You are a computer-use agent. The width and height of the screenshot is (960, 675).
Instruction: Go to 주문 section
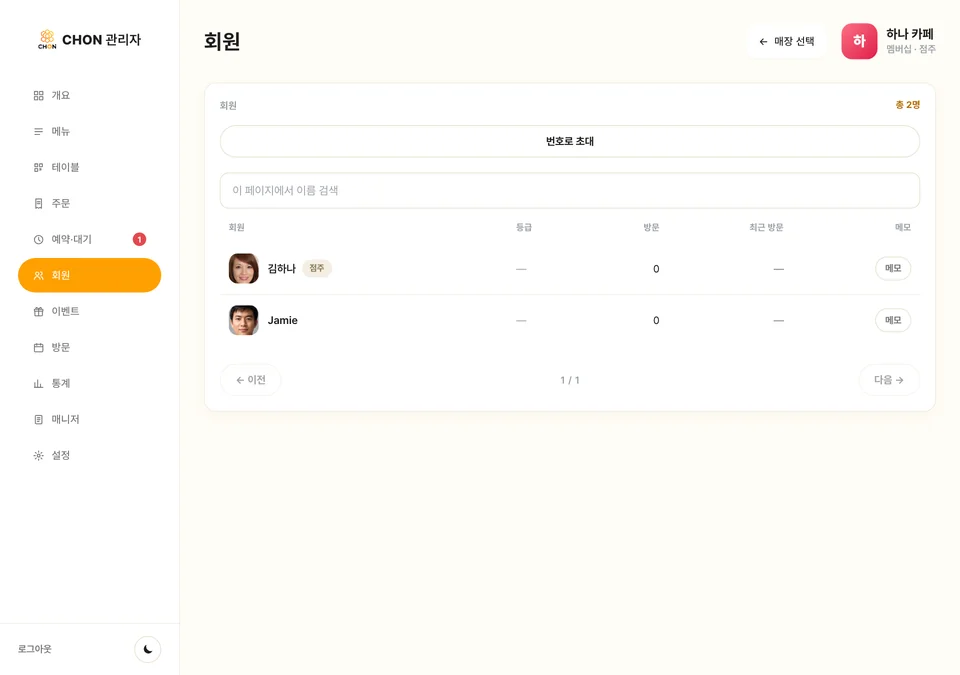pos(89,203)
